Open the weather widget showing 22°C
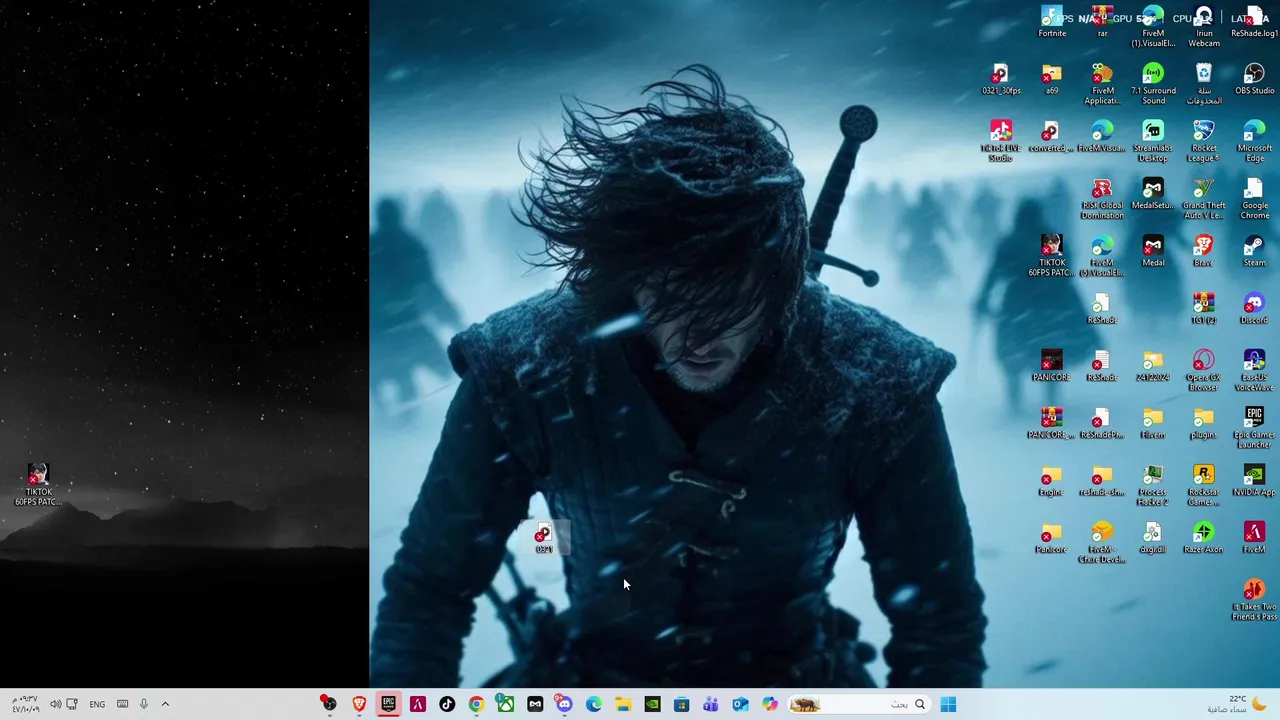 click(x=1236, y=704)
